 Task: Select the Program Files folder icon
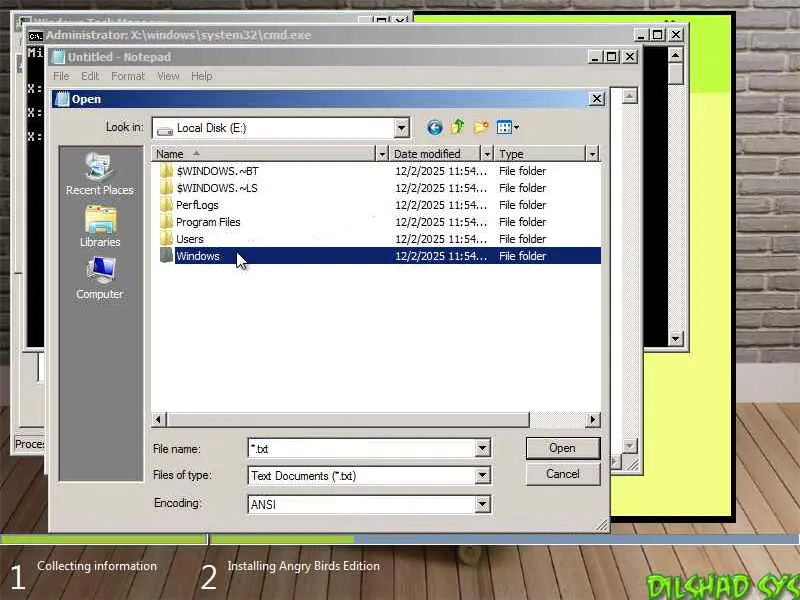point(166,222)
